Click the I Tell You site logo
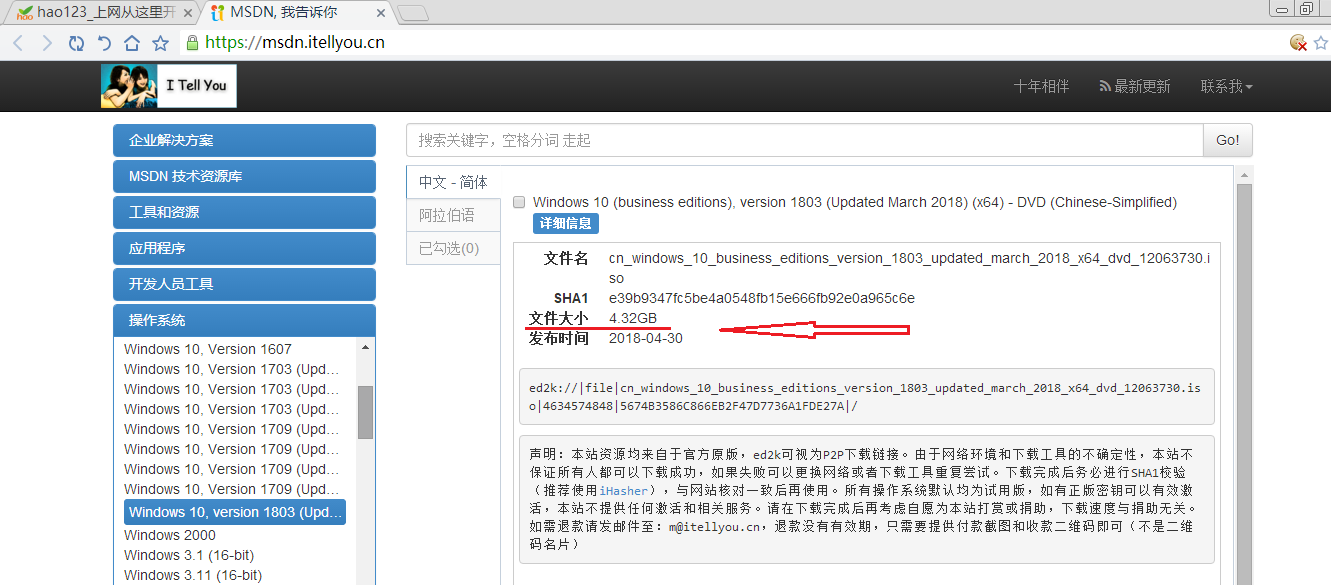Screen dimensions: 1331x585 [x=169, y=86]
